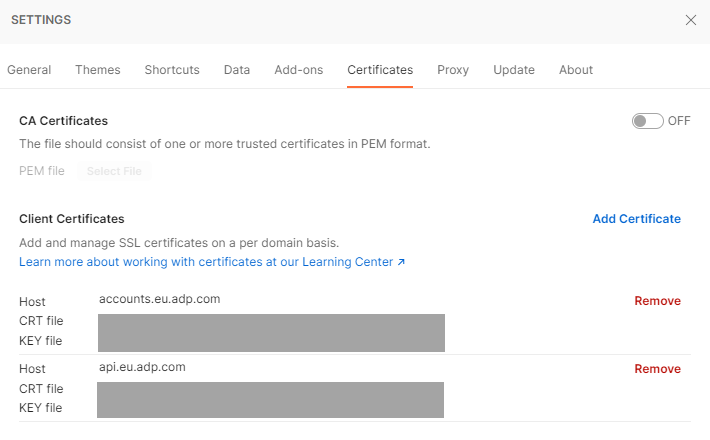View the About tab
Screen dimensions: 710x440
coord(576,70)
